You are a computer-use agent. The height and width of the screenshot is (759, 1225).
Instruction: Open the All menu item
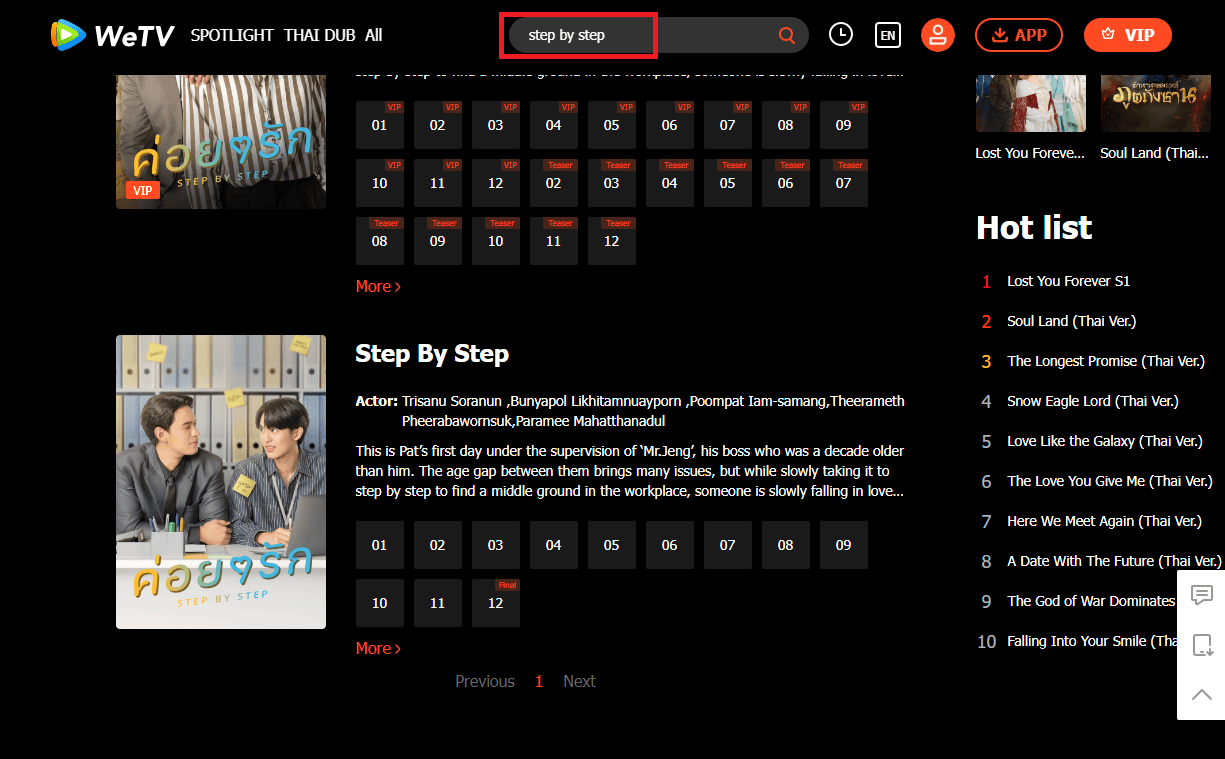click(373, 35)
